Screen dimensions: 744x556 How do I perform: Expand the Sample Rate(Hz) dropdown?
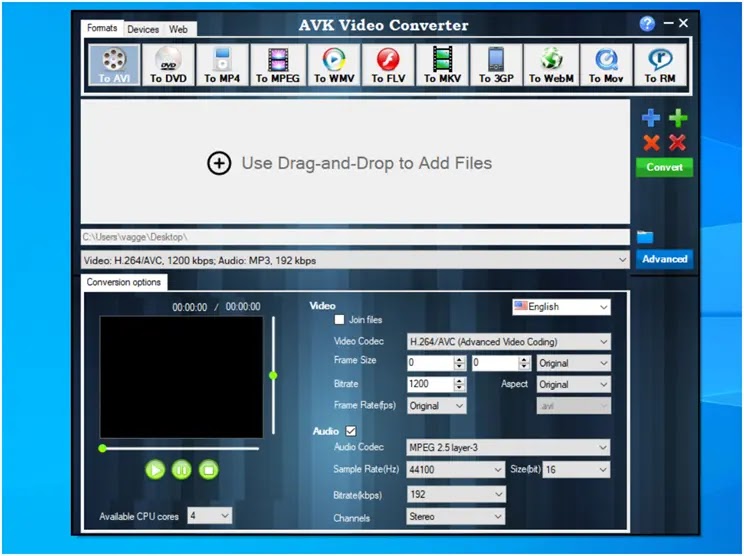click(x=456, y=470)
